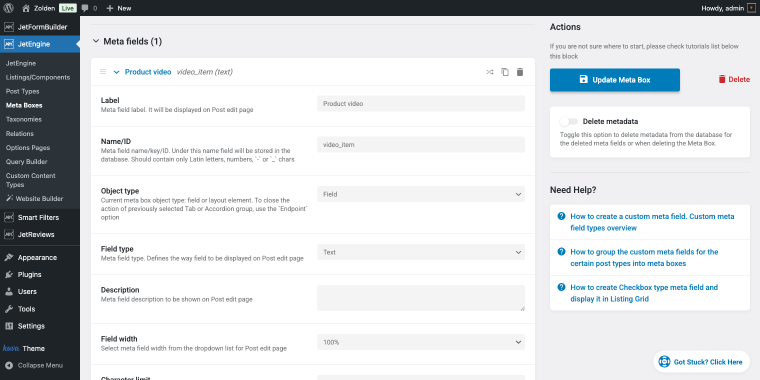The width and height of the screenshot is (760, 380).
Task: Click help icon beside Checkbox type tutorial
Action: pos(561,287)
